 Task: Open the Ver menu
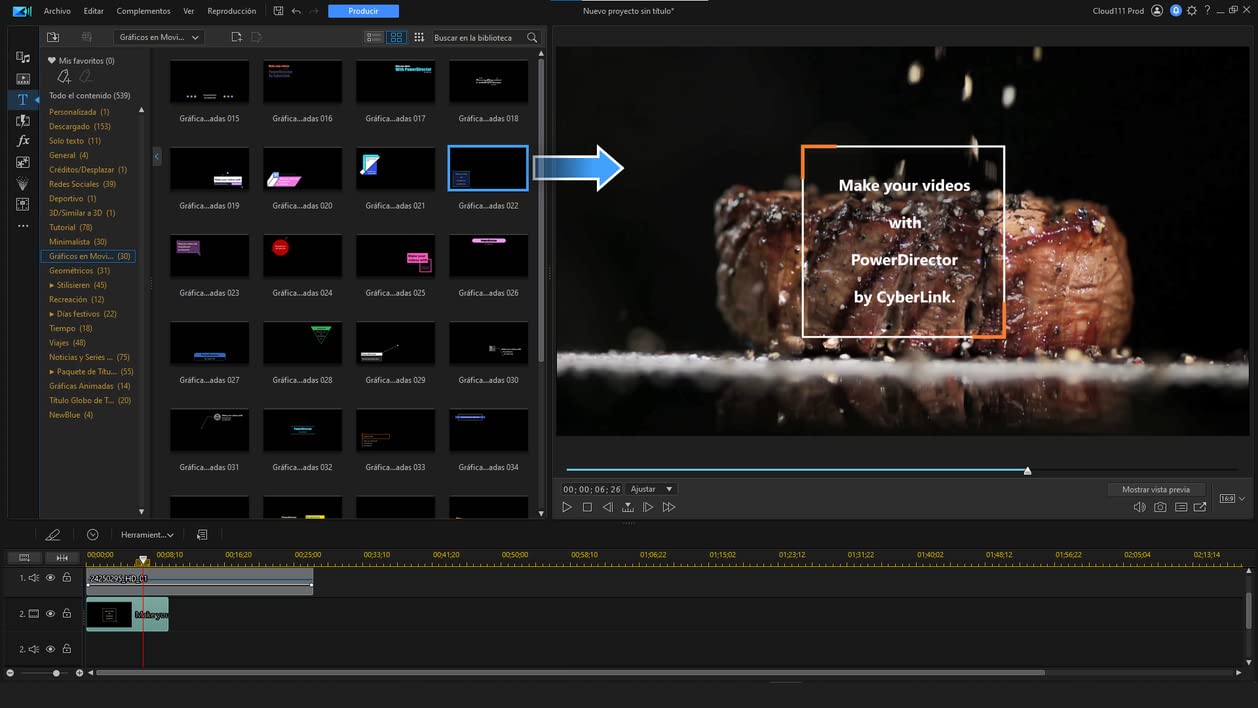(x=189, y=11)
